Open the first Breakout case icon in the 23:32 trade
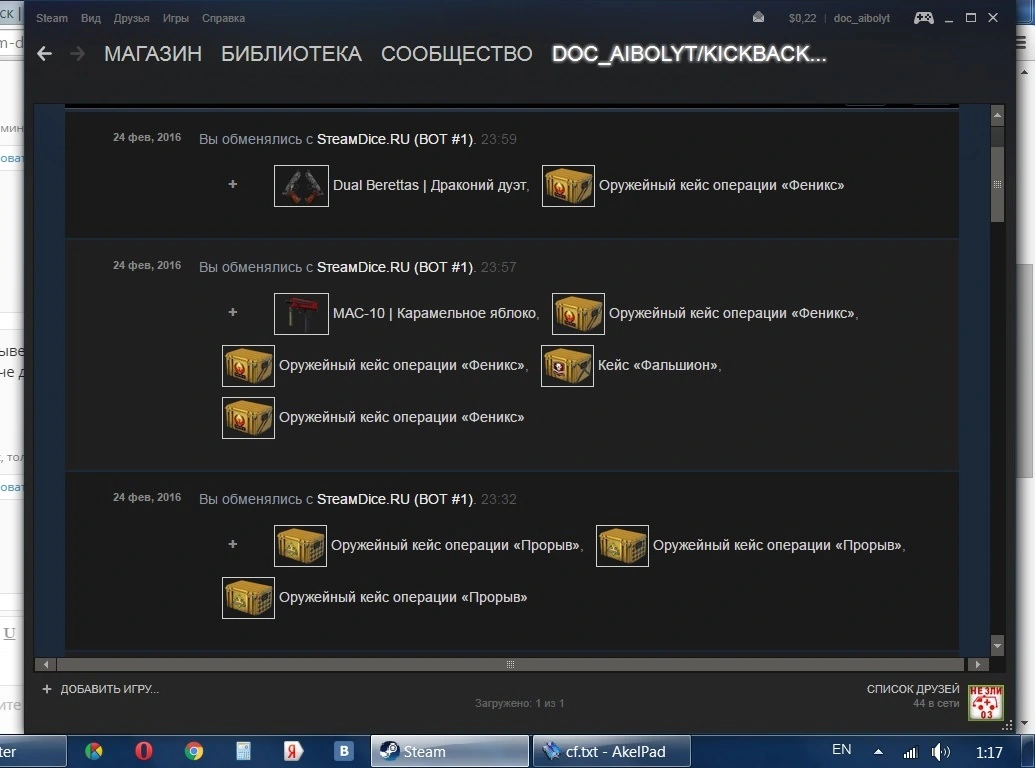The width and height of the screenshot is (1035, 768). 300,546
